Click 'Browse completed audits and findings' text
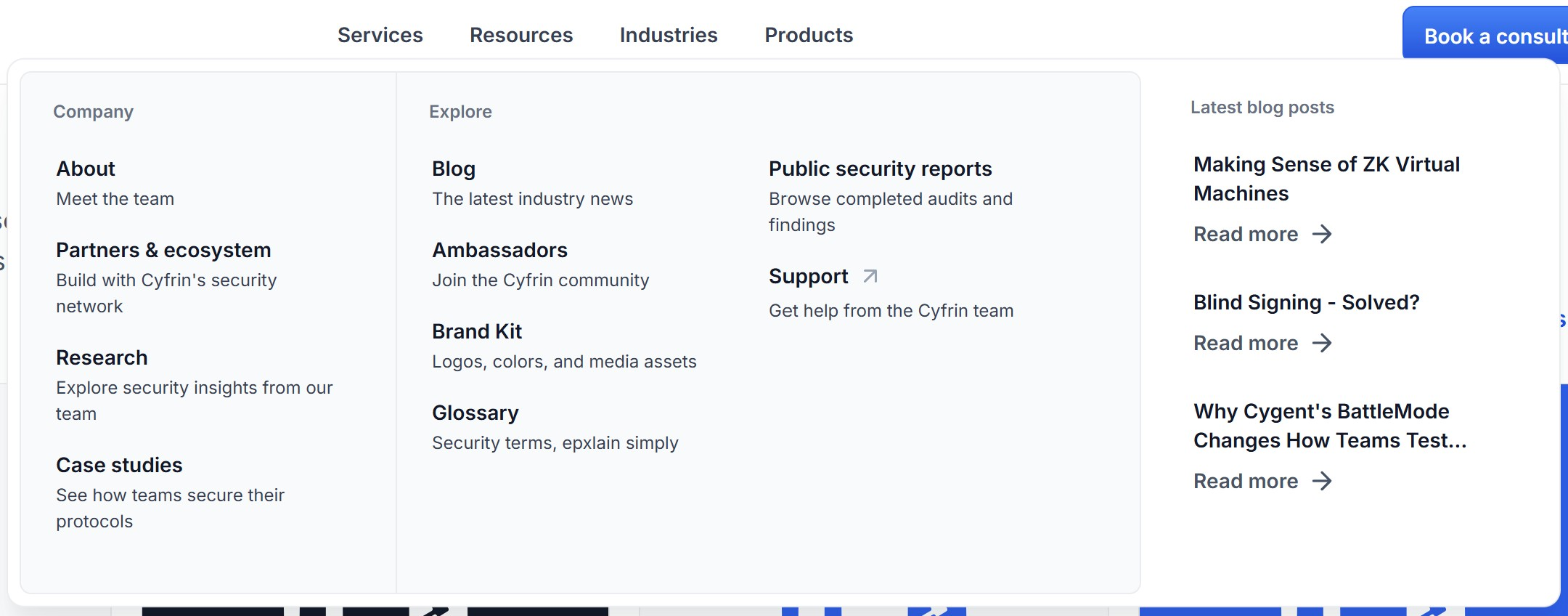 click(890, 212)
